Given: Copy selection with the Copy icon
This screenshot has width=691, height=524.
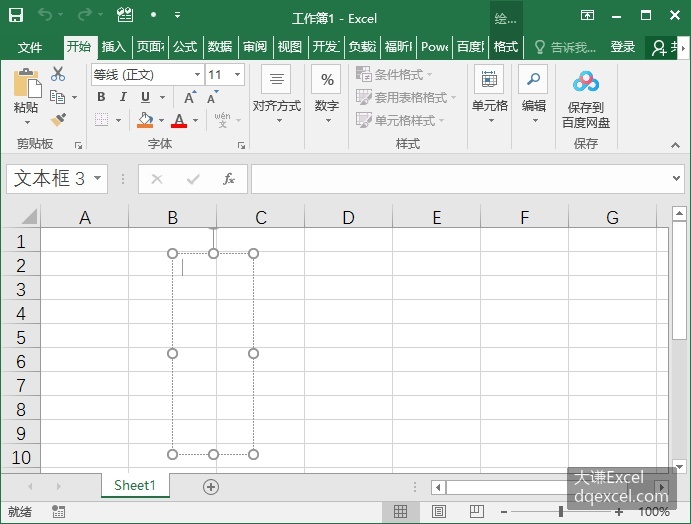Looking at the screenshot, I should click(x=58, y=97).
